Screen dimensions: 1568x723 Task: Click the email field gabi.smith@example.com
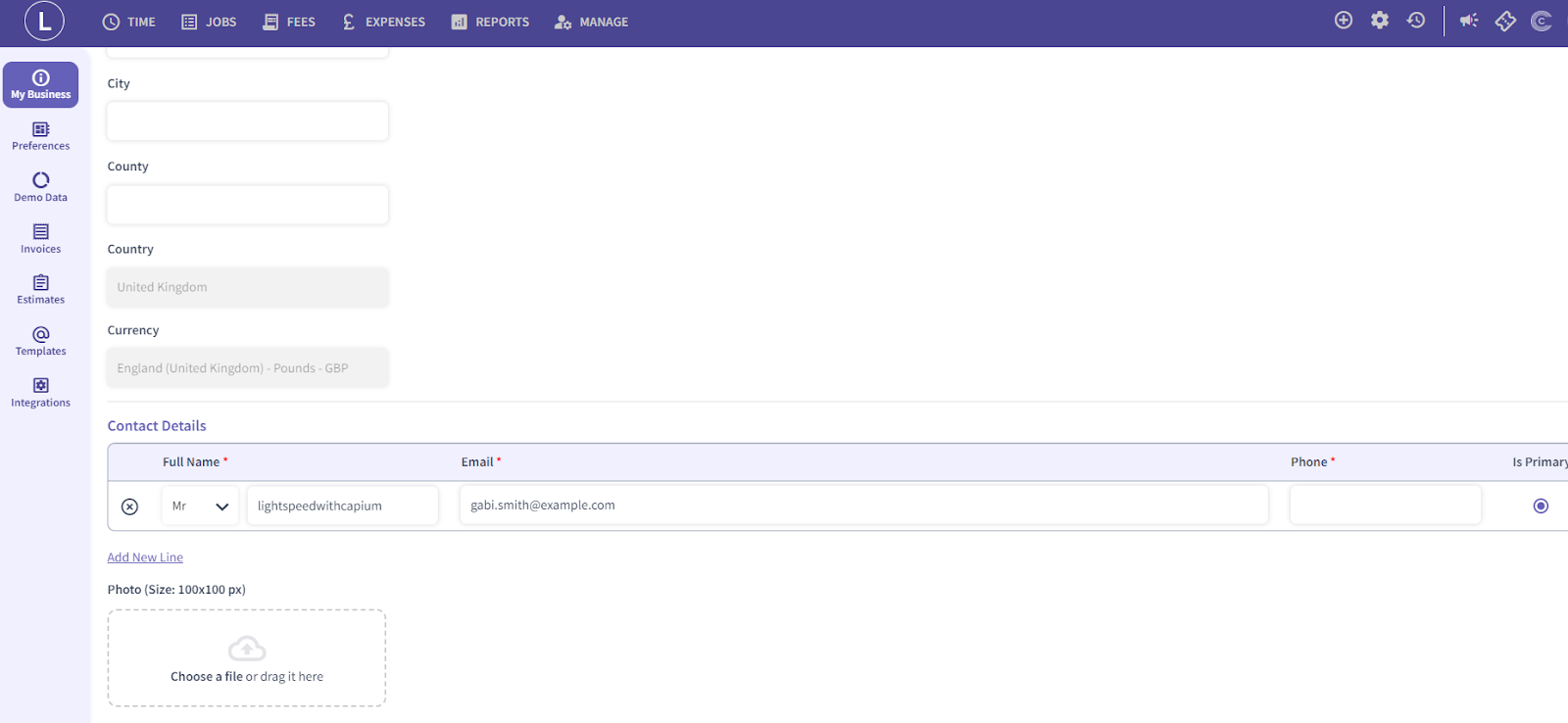tap(864, 505)
